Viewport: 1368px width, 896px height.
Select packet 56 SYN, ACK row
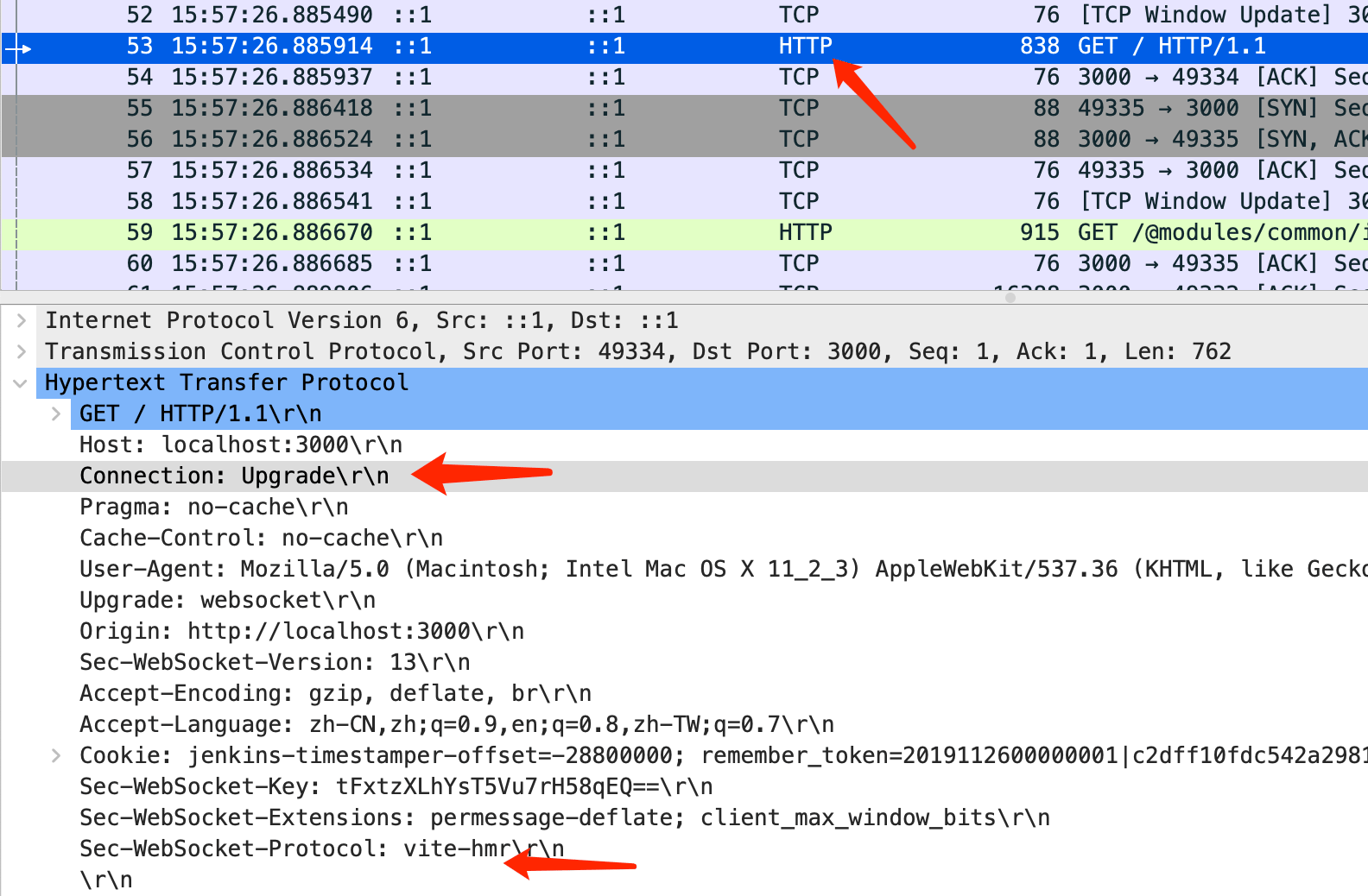coord(684,140)
